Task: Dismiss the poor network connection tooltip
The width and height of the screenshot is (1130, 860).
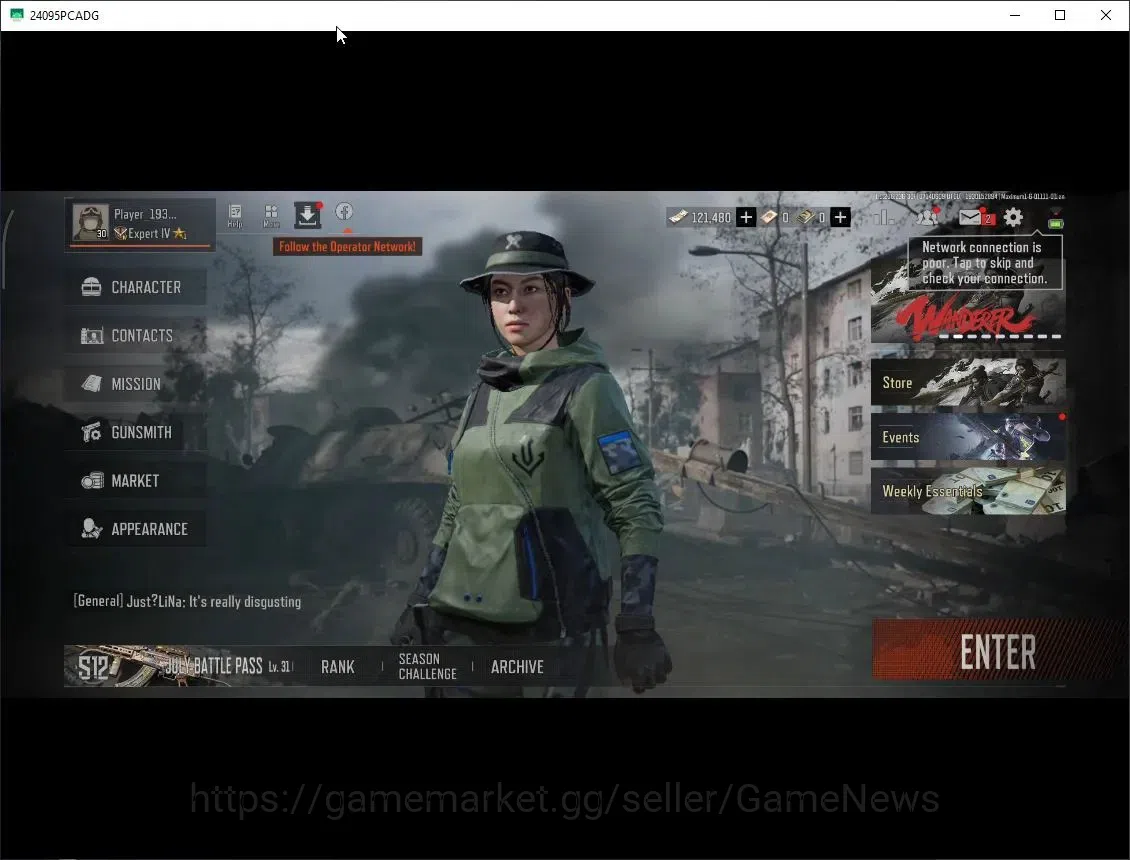Action: tap(984, 263)
